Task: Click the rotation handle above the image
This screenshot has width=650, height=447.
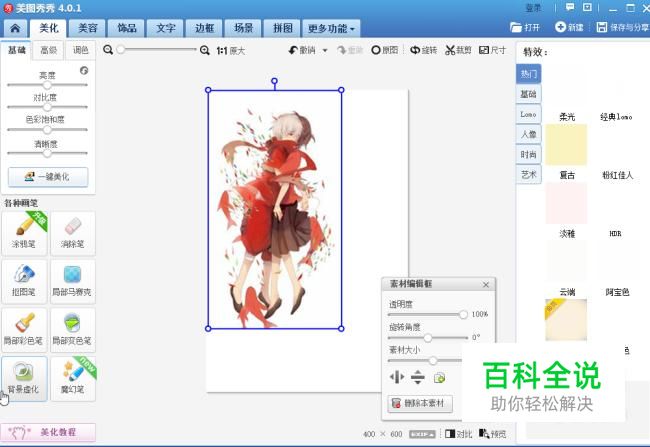Action: 274,81
